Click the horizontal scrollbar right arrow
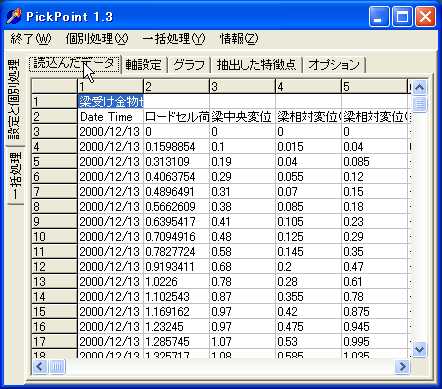The height and width of the screenshot is (389, 442). (403, 367)
